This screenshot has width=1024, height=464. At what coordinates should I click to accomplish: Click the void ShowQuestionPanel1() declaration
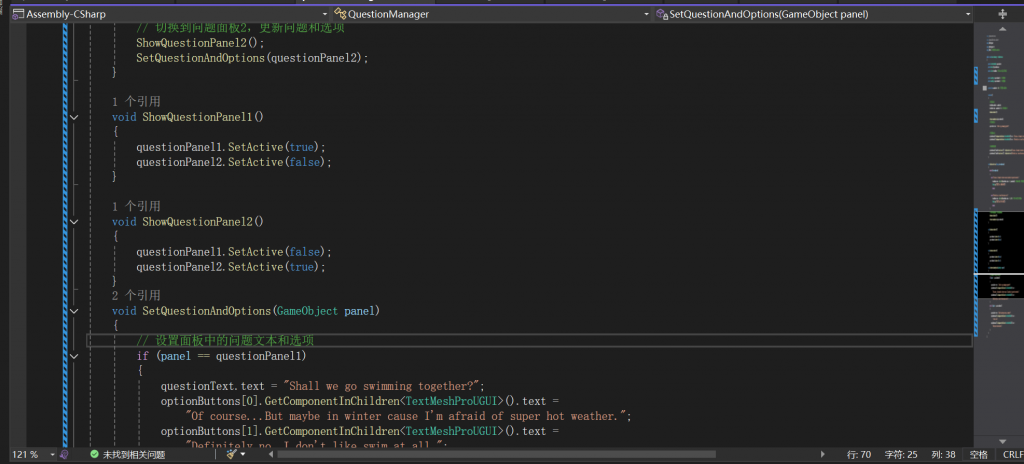pyautogui.click(x=187, y=117)
